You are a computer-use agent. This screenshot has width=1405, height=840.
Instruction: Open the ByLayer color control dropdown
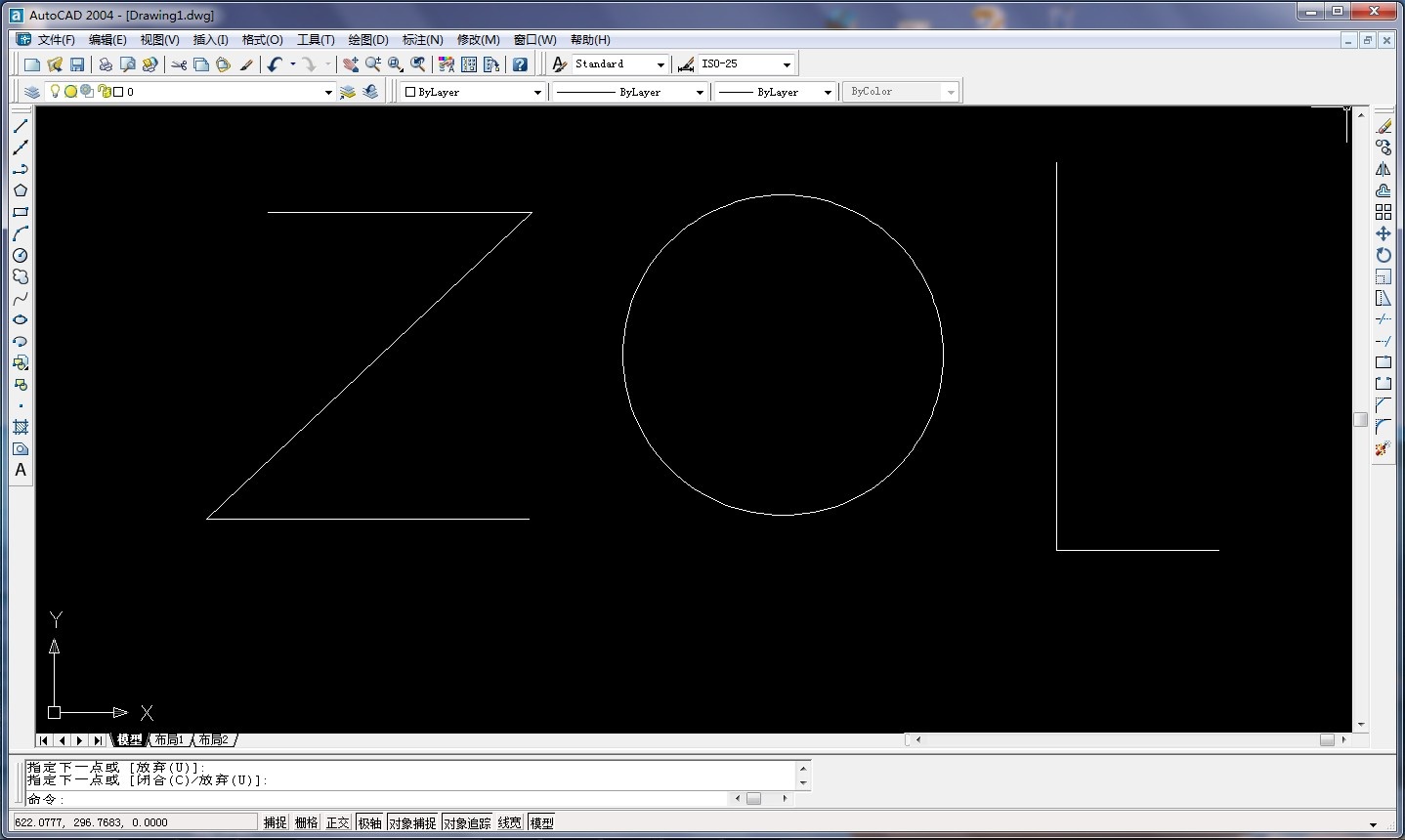coord(537,92)
